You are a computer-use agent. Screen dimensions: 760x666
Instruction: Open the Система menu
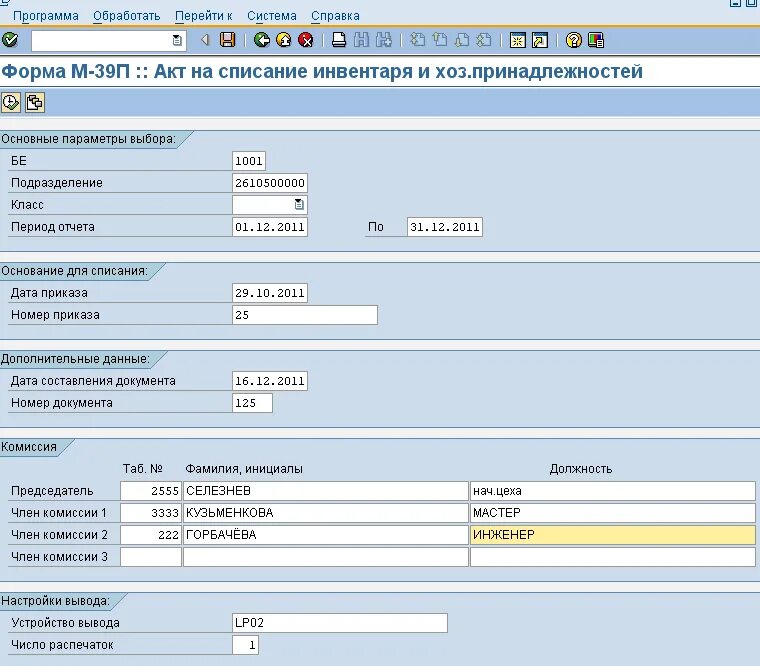(x=271, y=16)
